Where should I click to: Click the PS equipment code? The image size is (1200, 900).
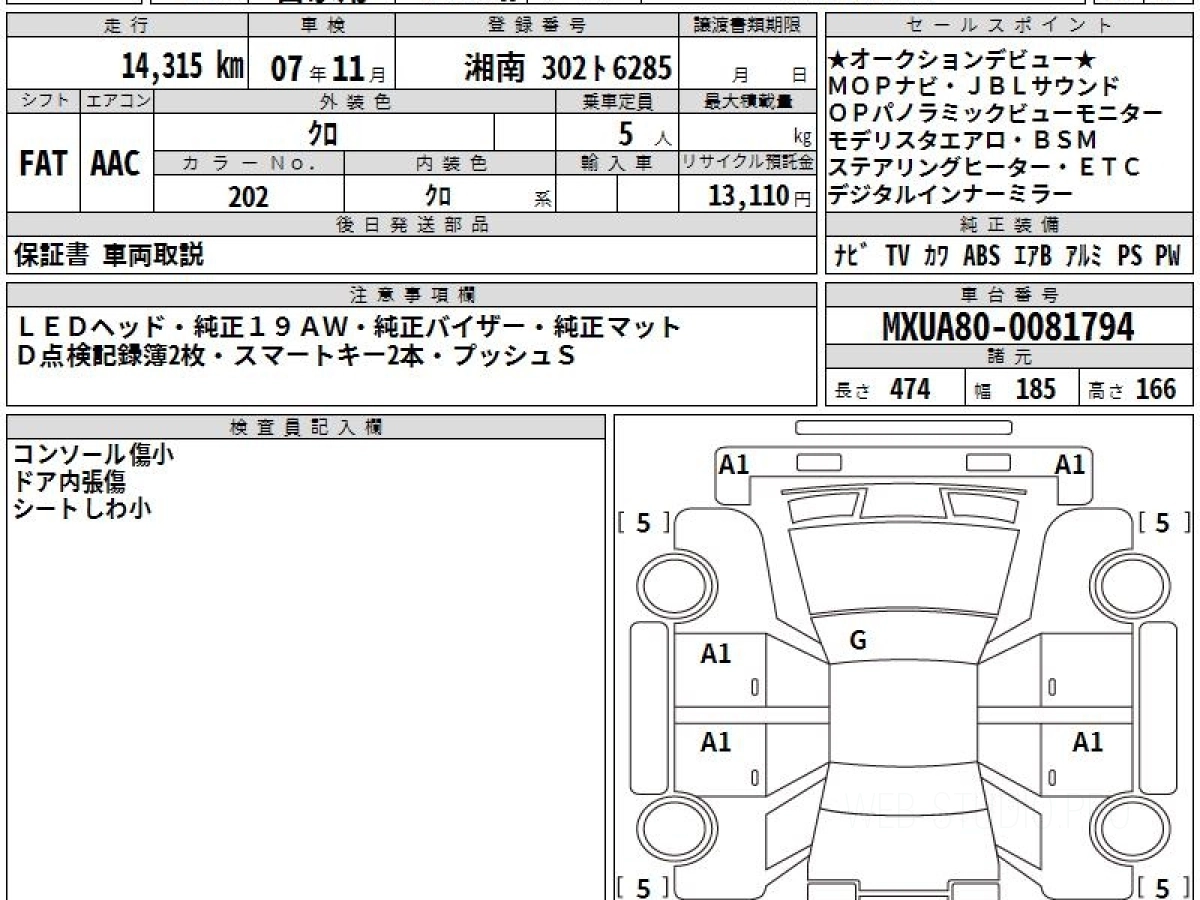pyautogui.click(x=1130, y=256)
